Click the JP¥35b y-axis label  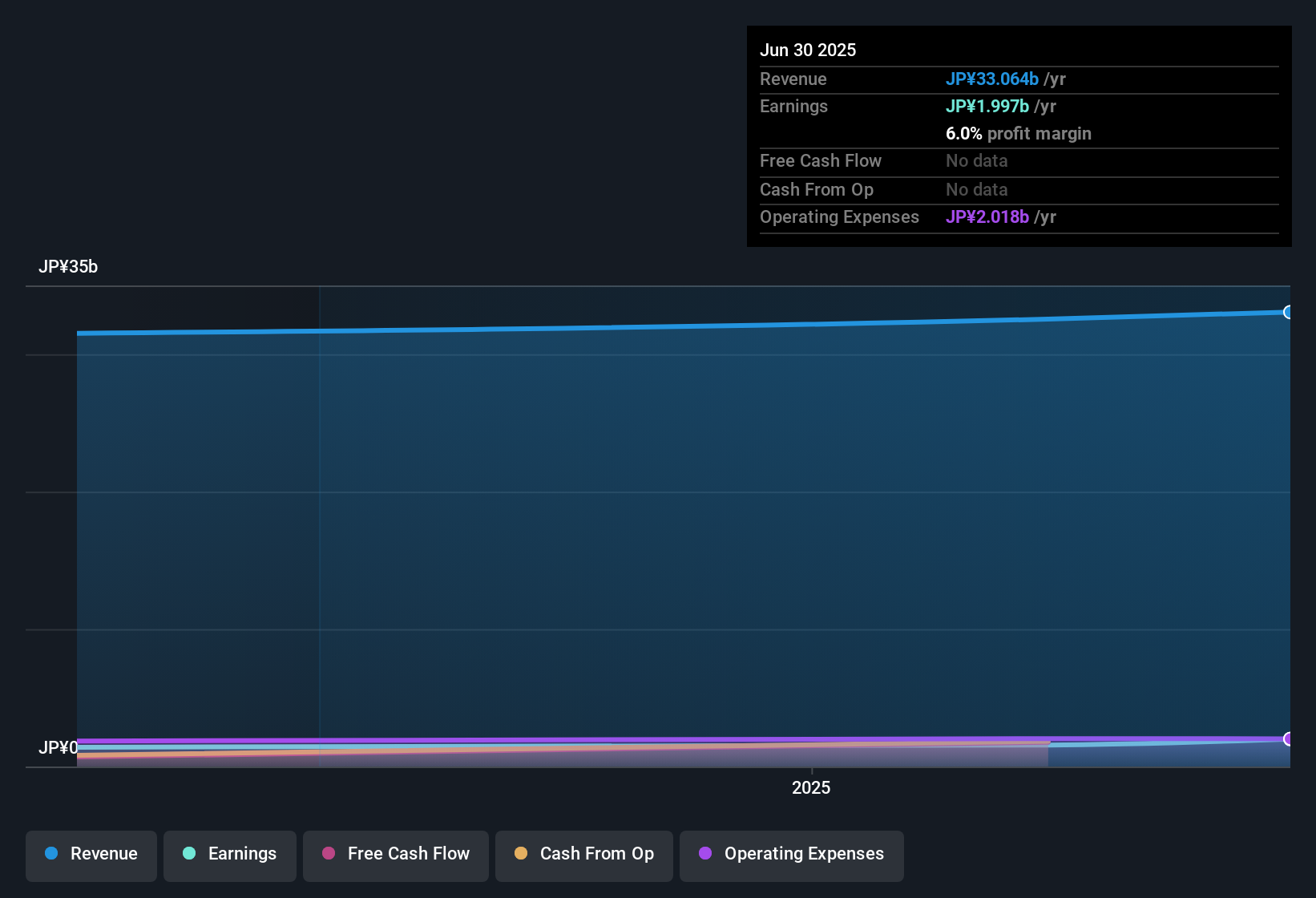point(68,267)
